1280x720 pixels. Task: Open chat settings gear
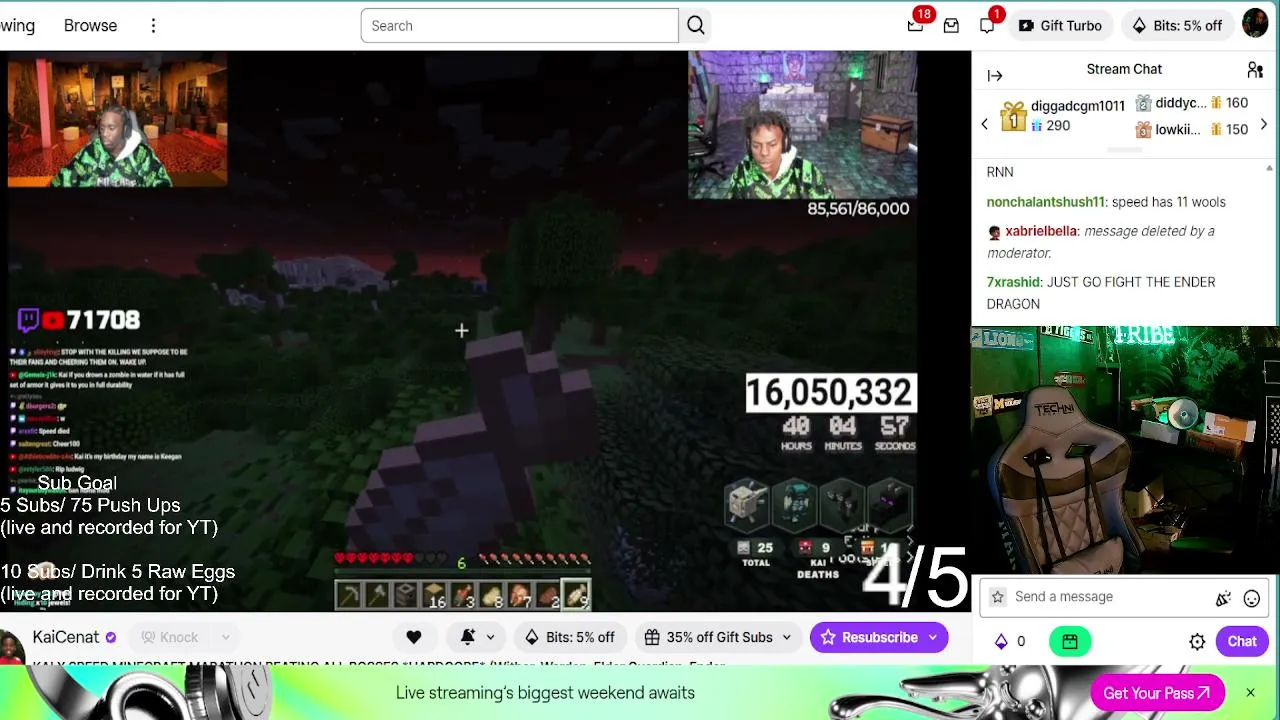click(x=1197, y=642)
